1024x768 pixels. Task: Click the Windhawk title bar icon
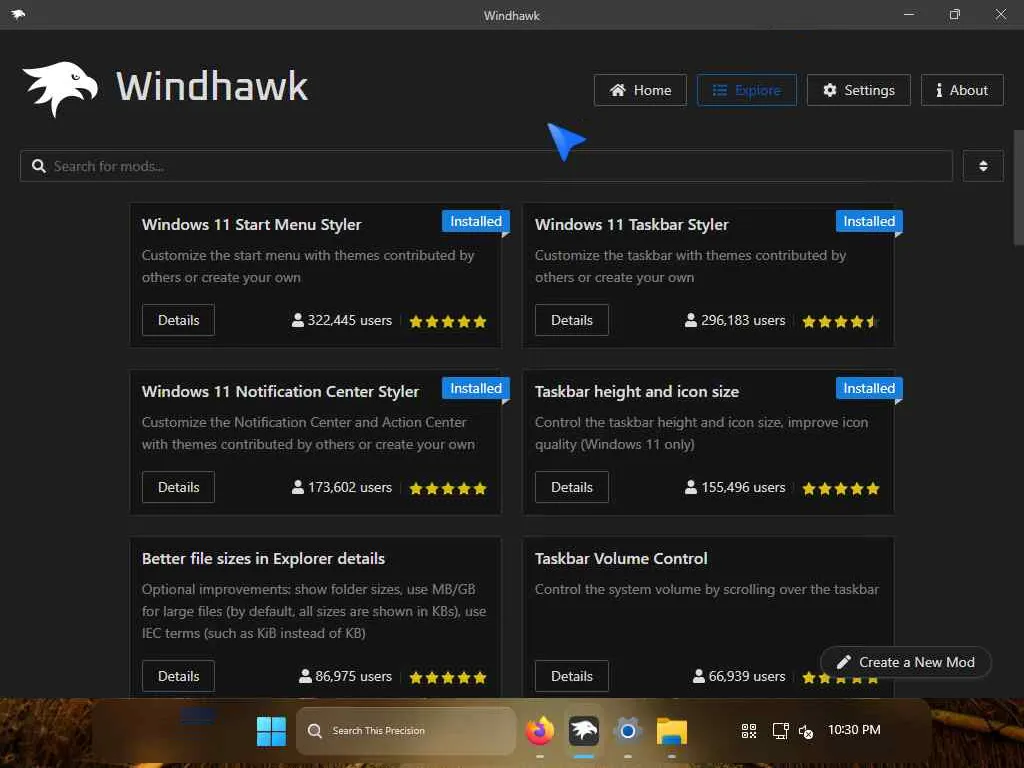tap(18, 14)
